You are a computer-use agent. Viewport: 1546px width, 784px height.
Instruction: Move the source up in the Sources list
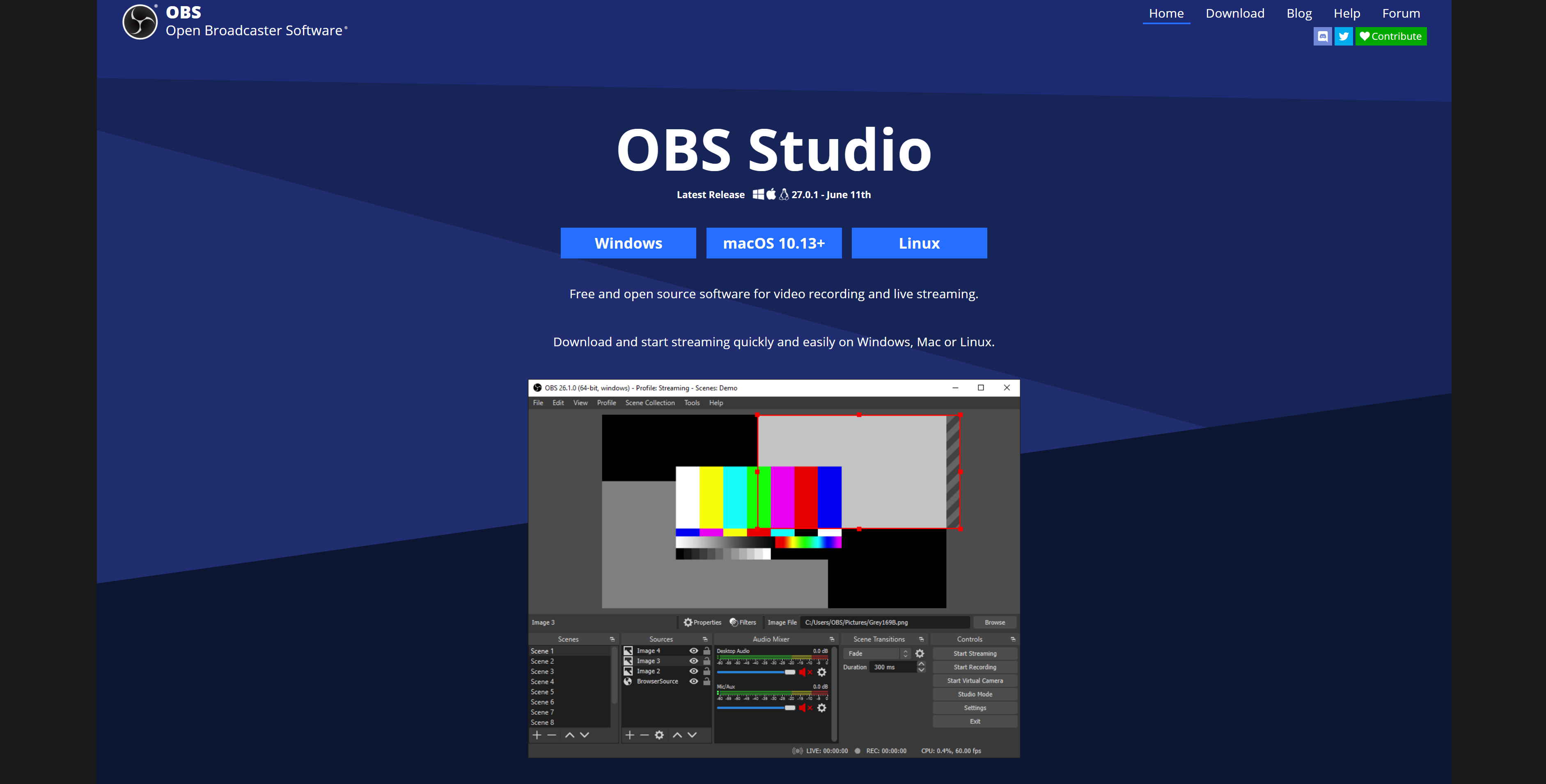point(677,735)
